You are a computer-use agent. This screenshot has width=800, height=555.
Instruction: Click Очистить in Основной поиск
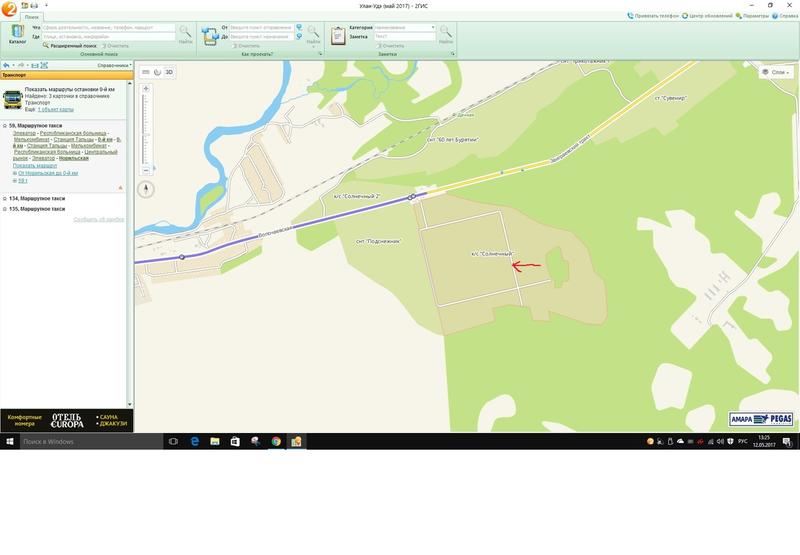[x=115, y=46]
